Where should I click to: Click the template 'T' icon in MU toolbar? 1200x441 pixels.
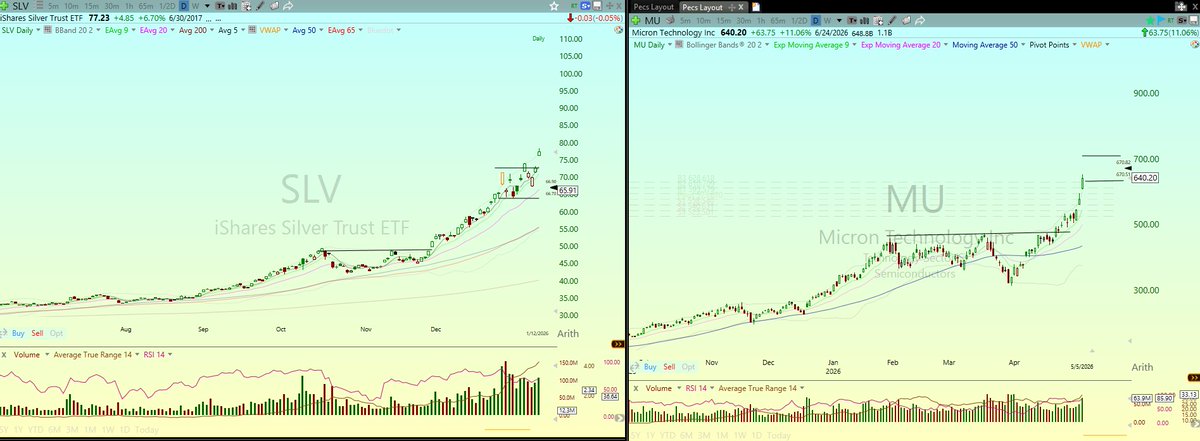853,21
